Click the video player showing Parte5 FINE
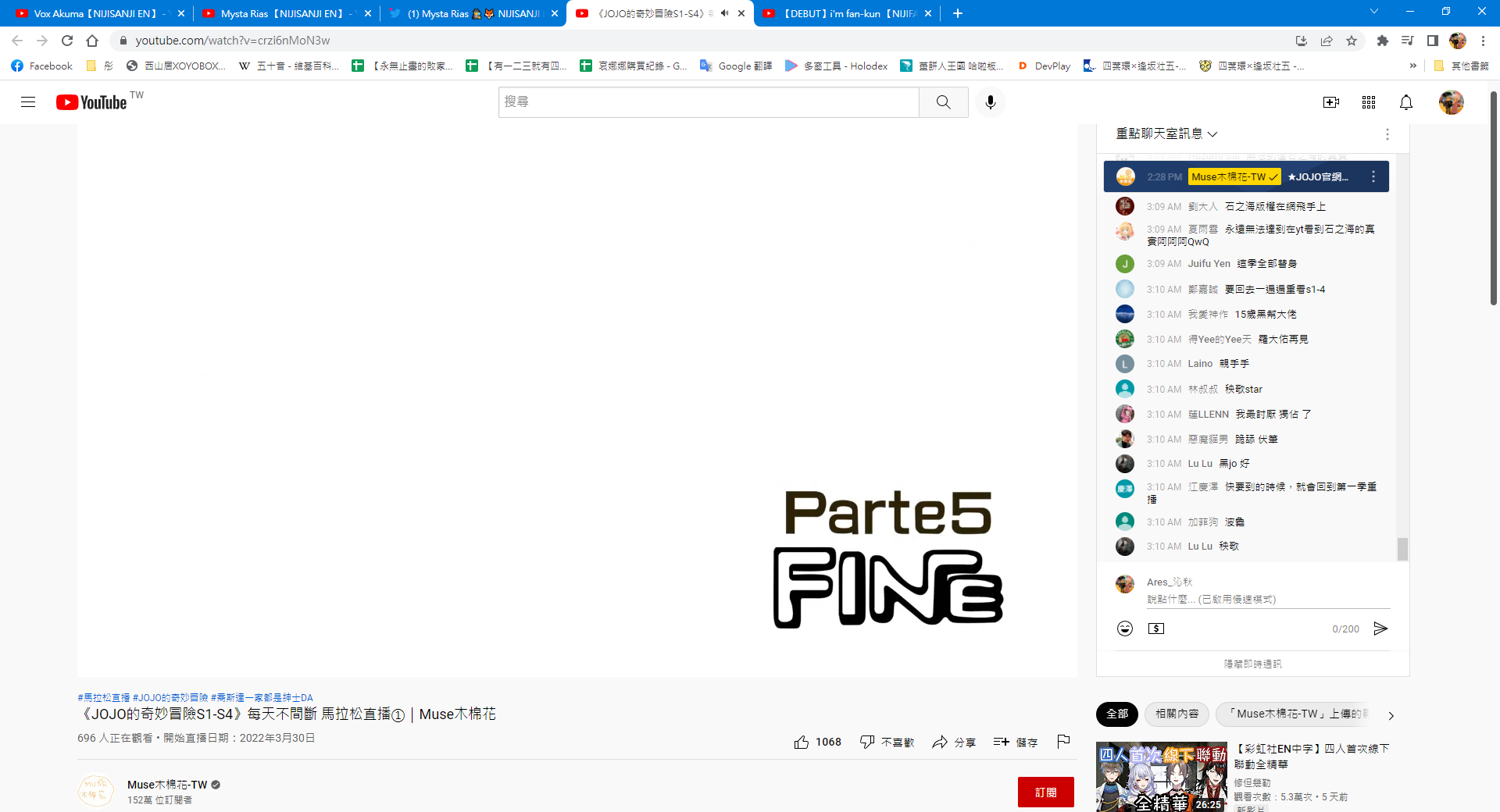Image resolution: width=1500 pixels, height=812 pixels. pyautogui.click(x=577, y=400)
